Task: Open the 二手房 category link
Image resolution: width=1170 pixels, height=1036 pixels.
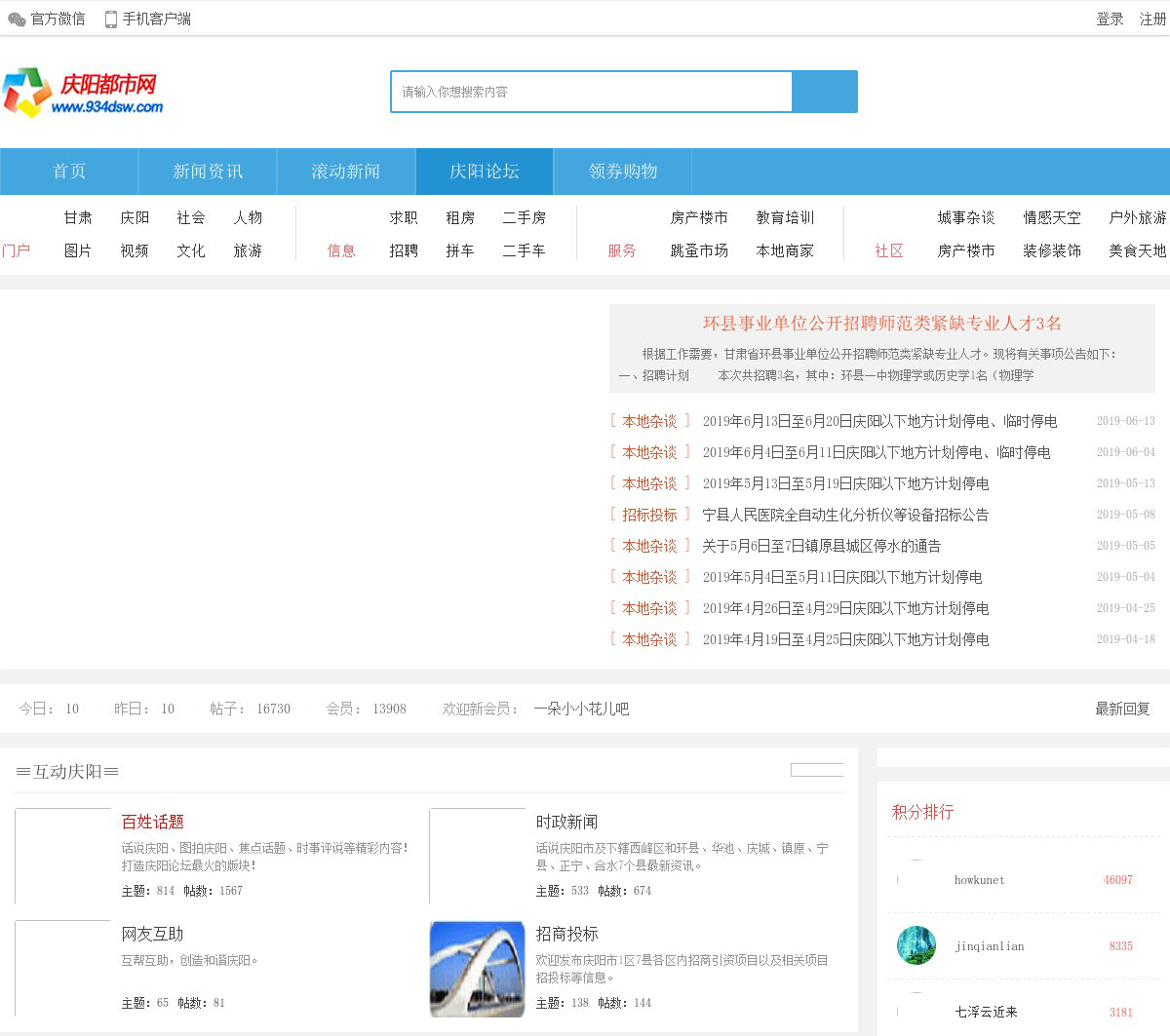Action: (x=524, y=218)
